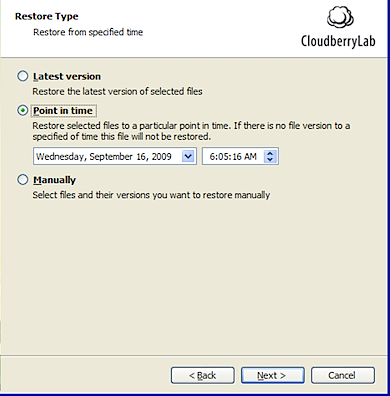Go to the previous step with Back

[x=203, y=376]
